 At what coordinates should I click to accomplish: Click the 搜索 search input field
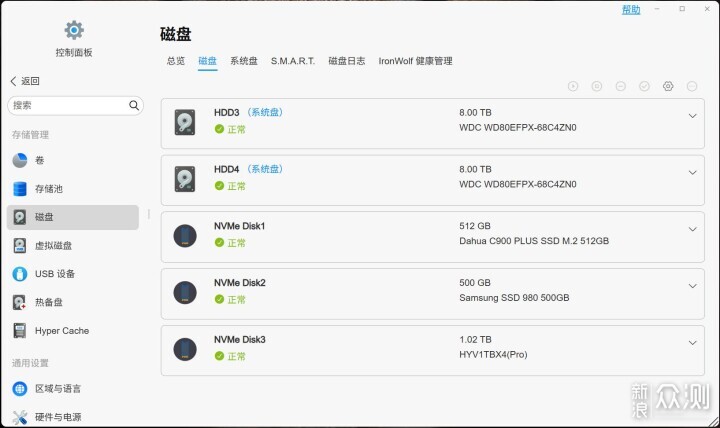click(75, 106)
